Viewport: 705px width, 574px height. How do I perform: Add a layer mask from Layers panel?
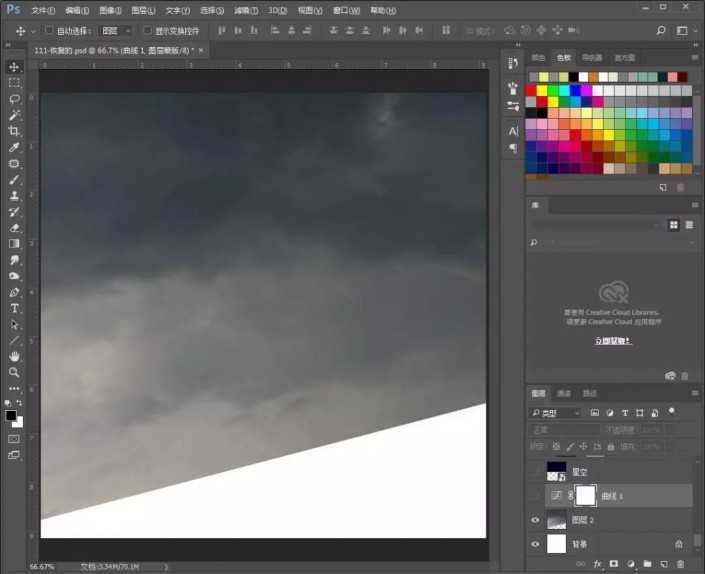(x=613, y=563)
